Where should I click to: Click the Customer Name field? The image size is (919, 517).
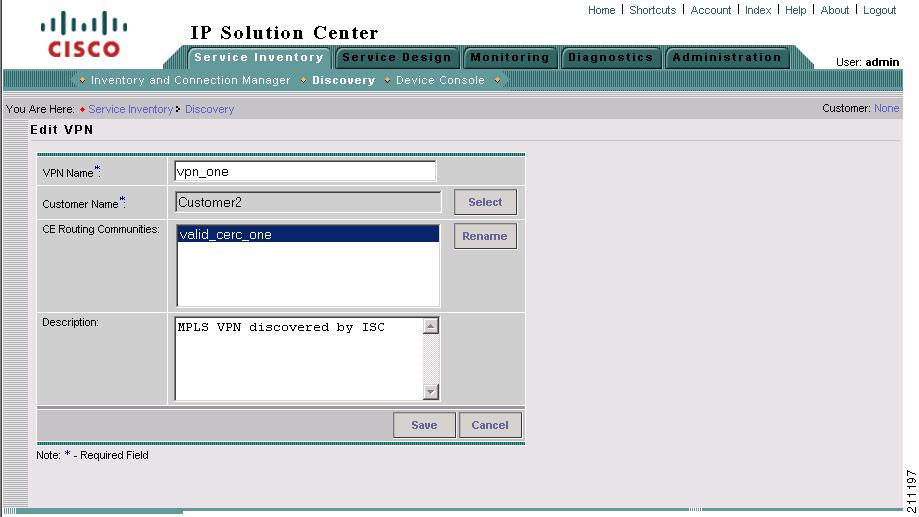308,202
